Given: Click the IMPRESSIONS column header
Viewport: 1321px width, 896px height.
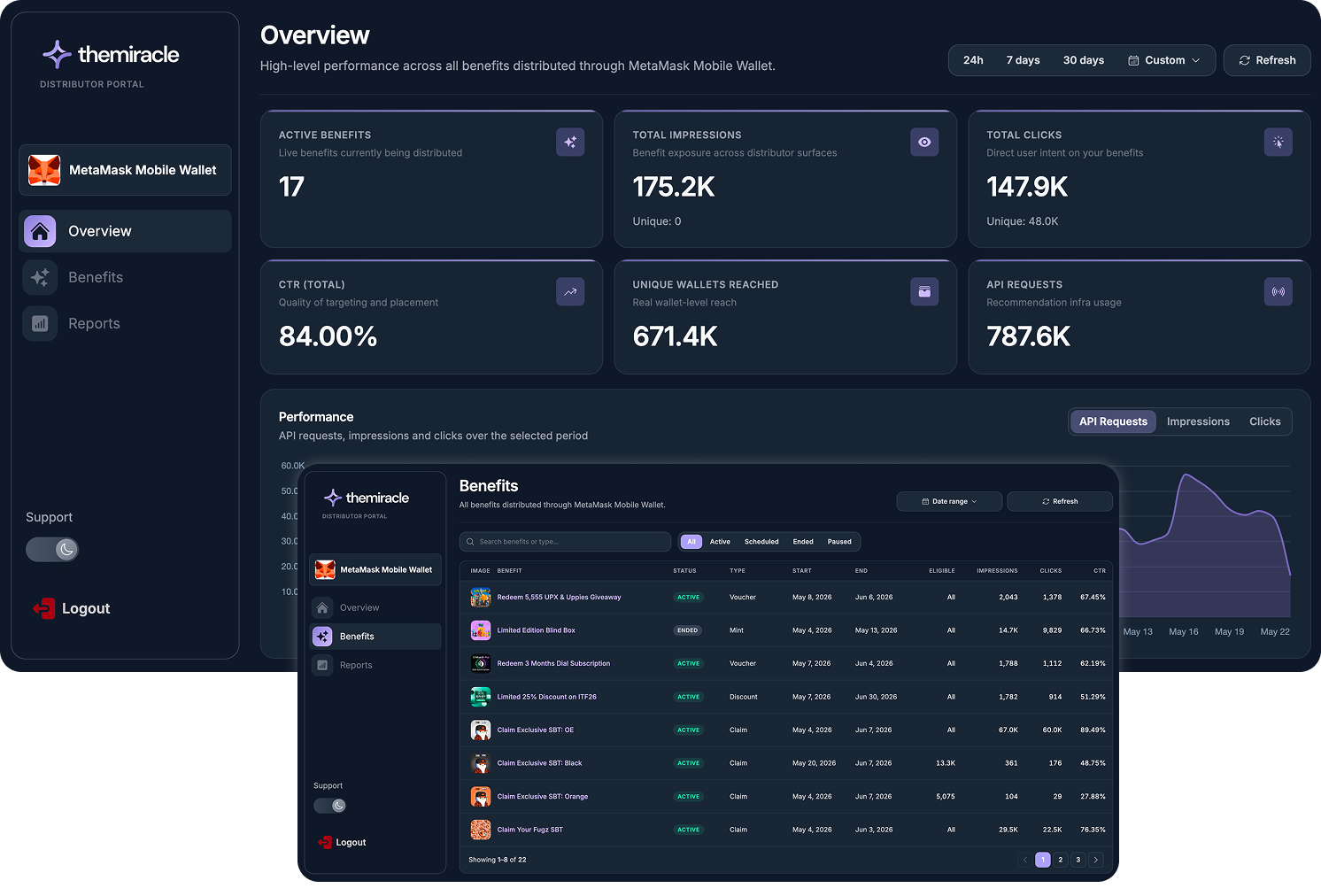Looking at the screenshot, I should click(997, 571).
